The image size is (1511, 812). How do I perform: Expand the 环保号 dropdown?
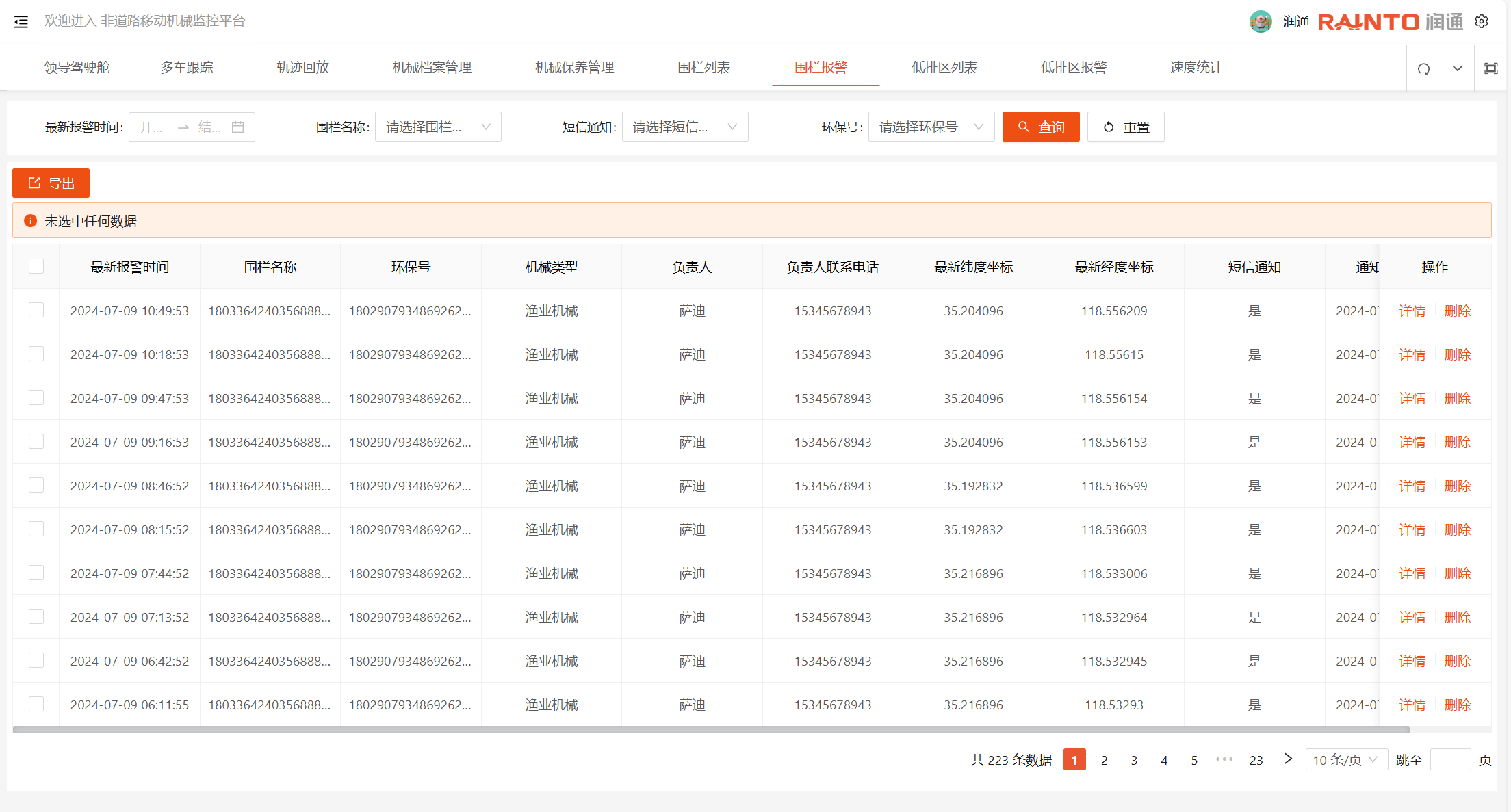[931, 127]
